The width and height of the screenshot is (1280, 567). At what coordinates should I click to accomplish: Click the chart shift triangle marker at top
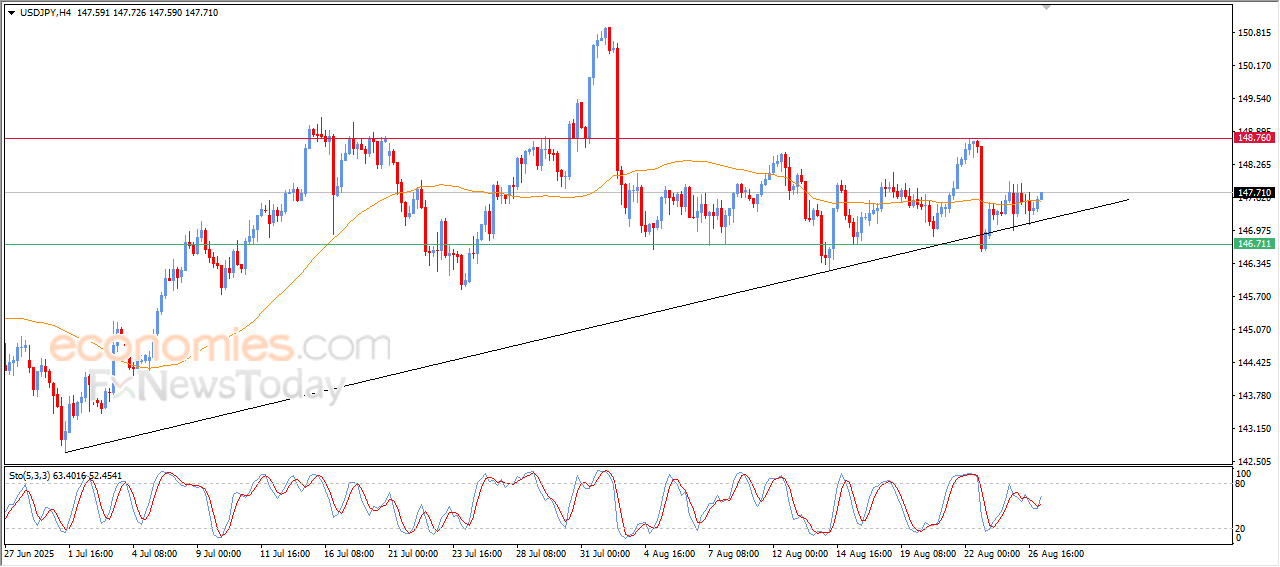(1047, 7)
